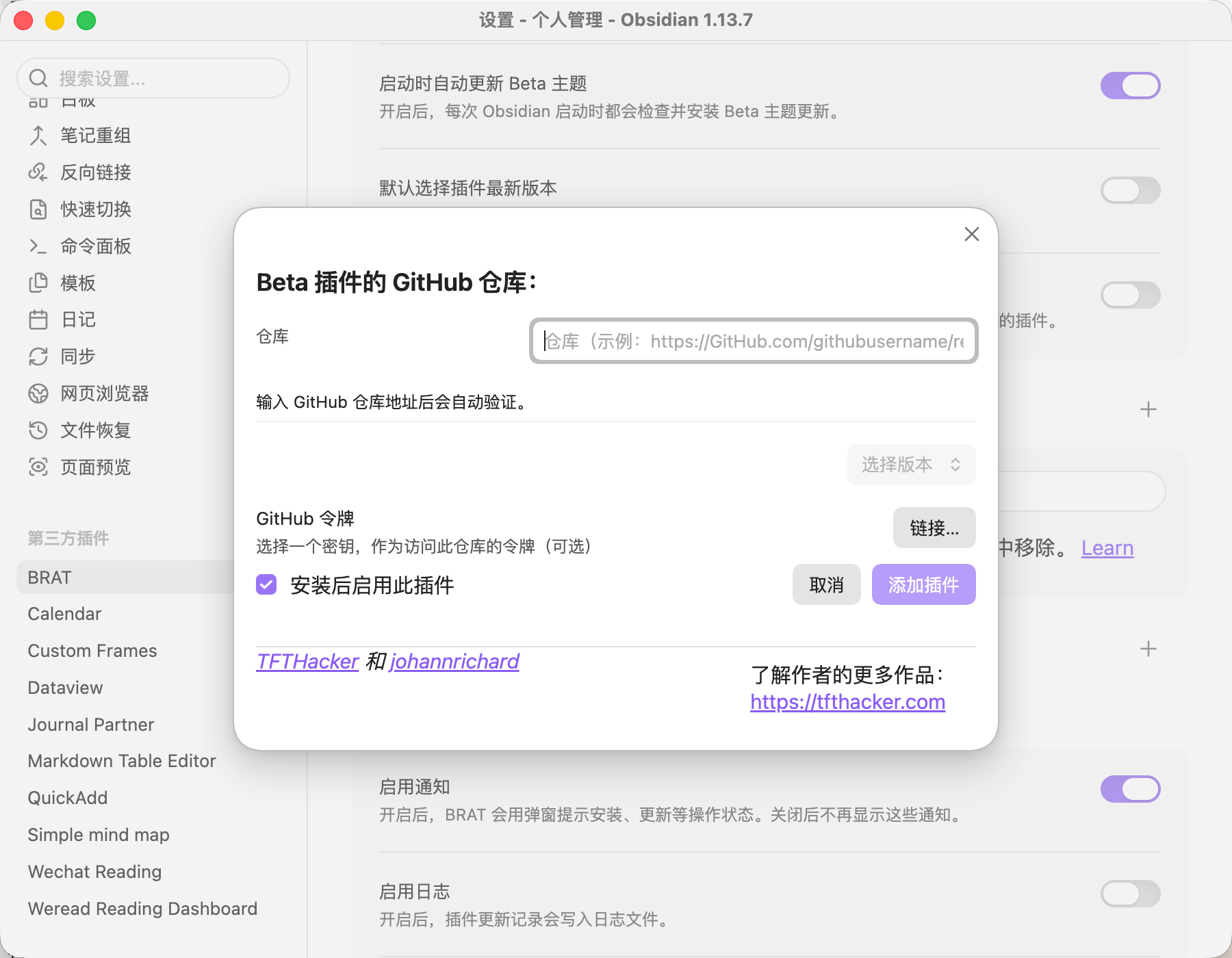Click the lower plus icon behind dialog

click(1148, 649)
